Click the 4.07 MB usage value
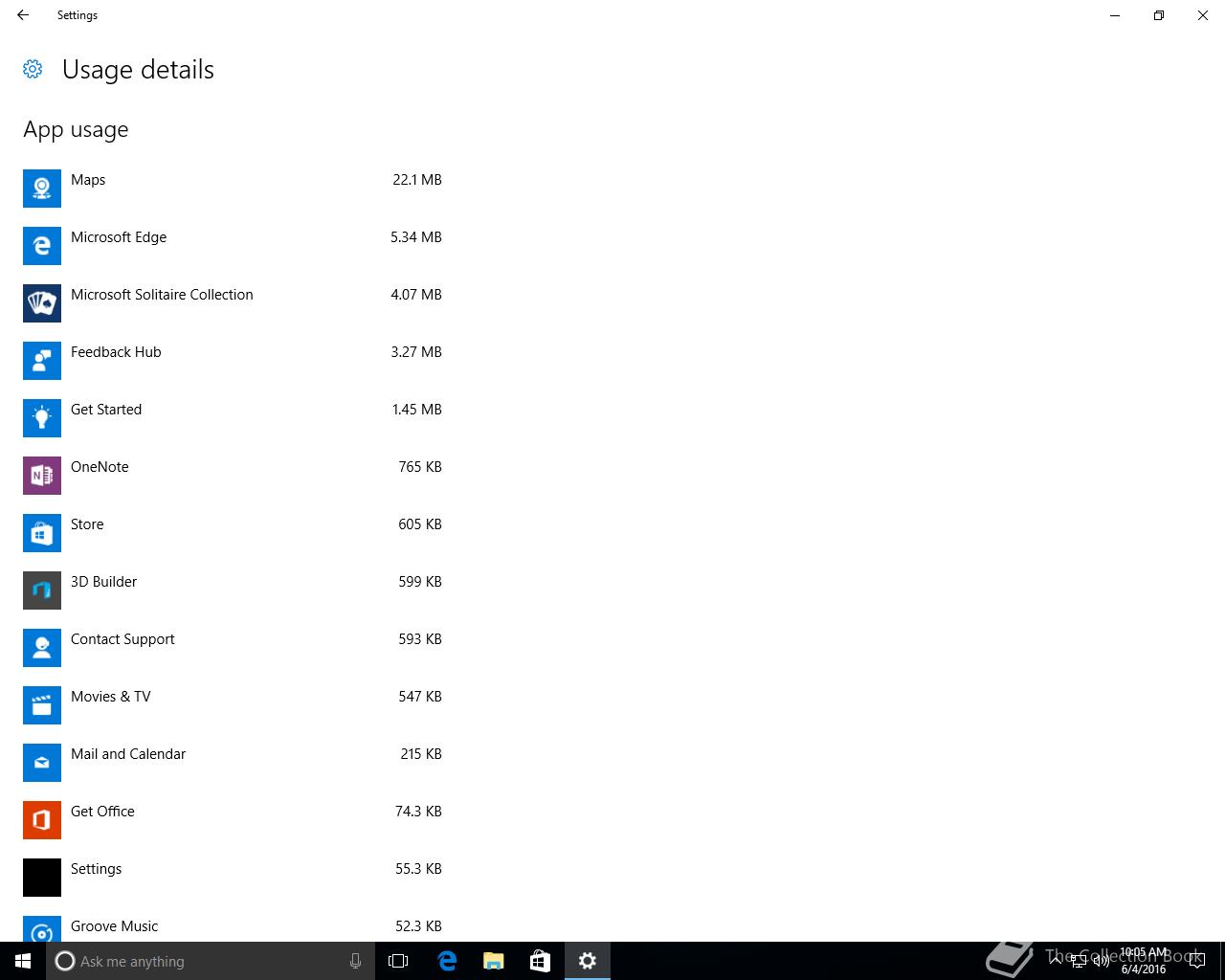The width and height of the screenshot is (1225, 980). click(x=416, y=295)
